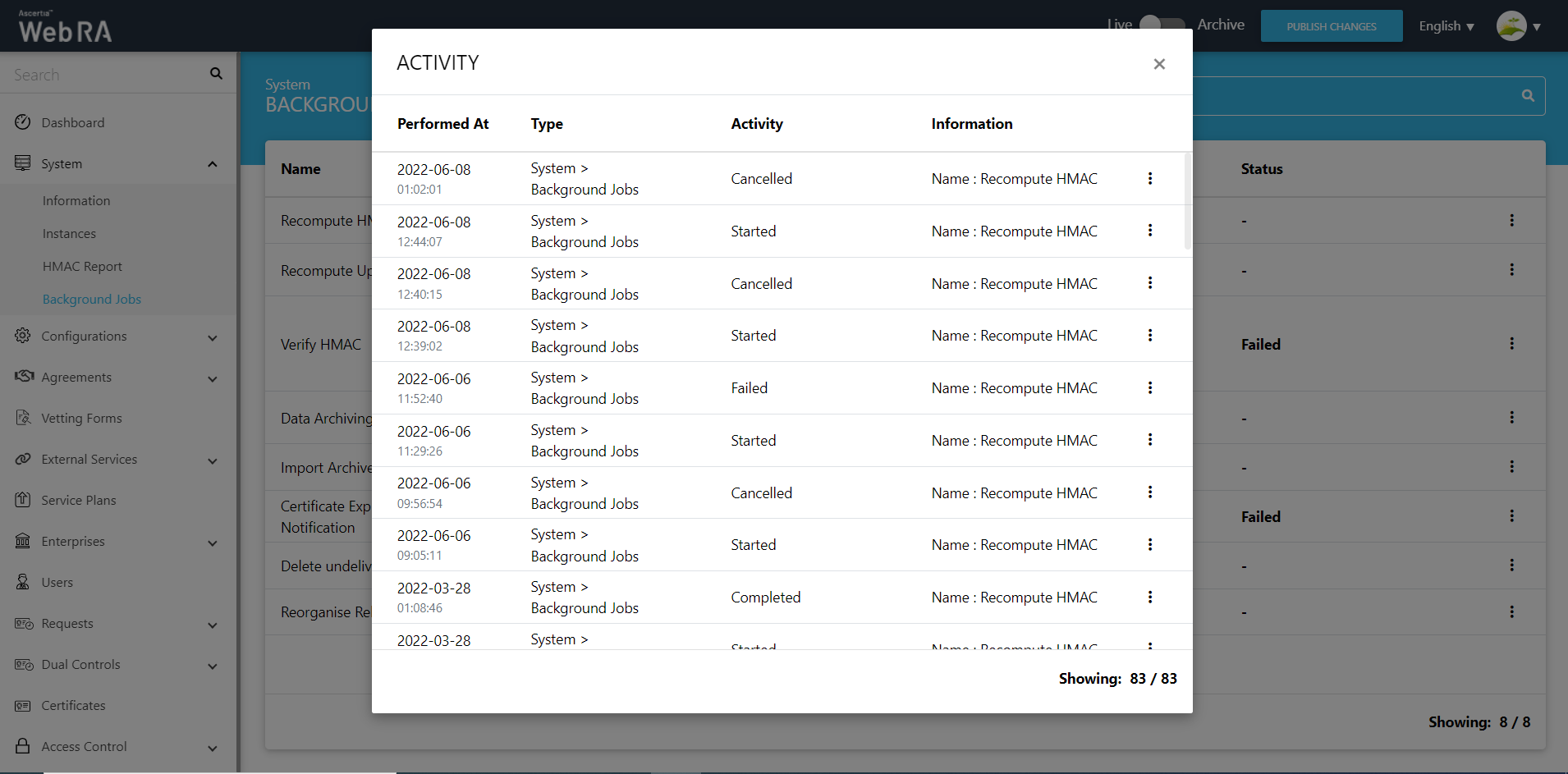Click the Publish Changes button
This screenshot has height=774, width=1568.
point(1331,26)
